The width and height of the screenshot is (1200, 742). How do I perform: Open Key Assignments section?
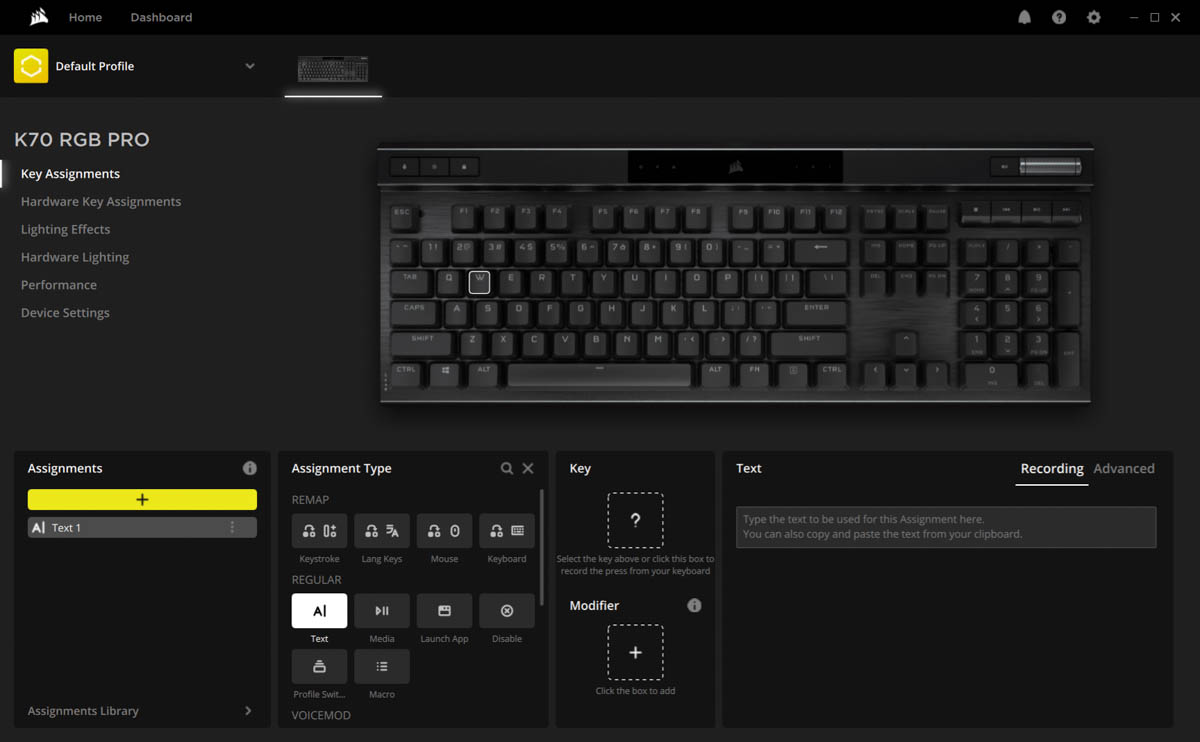tap(70, 174)
